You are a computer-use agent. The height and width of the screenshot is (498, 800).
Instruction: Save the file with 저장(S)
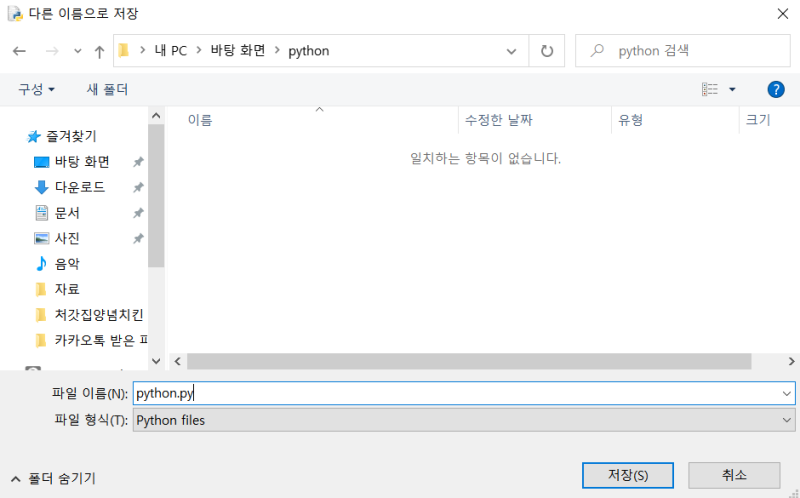628,476
